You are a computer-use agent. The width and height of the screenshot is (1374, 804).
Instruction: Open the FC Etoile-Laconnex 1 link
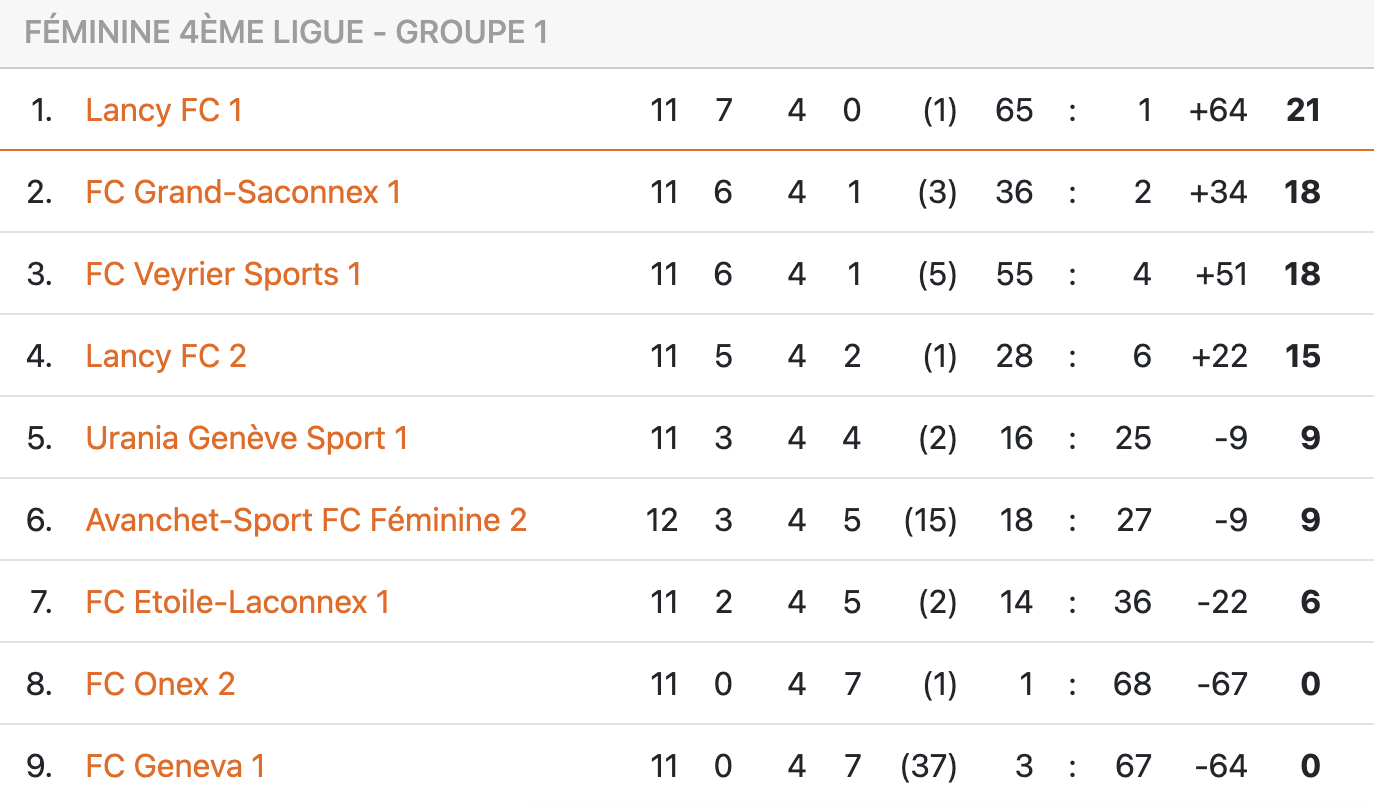(238, 602)
